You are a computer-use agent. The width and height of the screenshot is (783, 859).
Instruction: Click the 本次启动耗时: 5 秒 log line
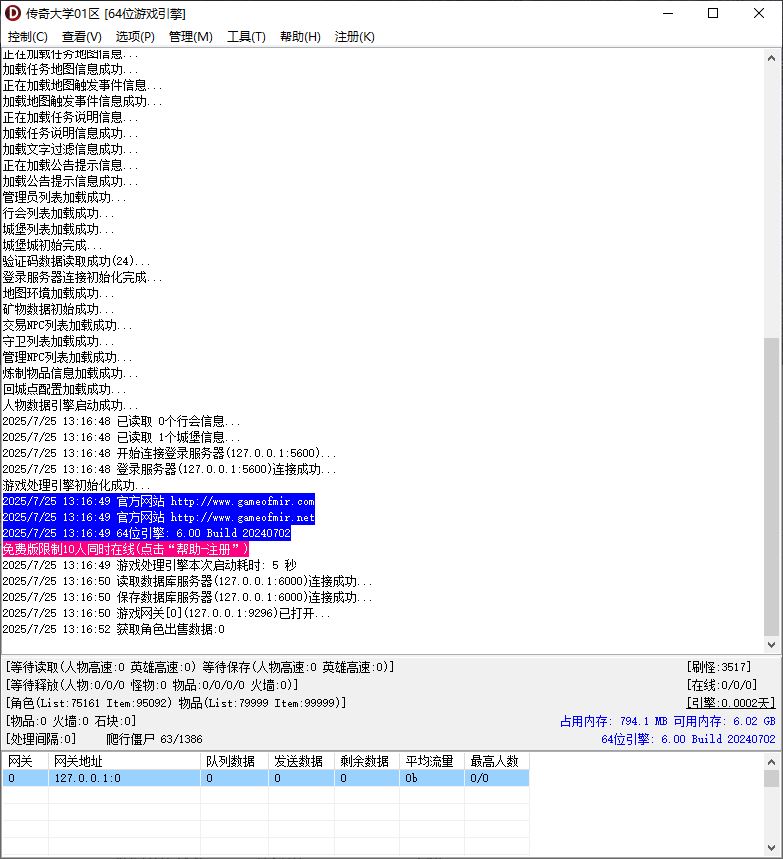coord(150,565)
